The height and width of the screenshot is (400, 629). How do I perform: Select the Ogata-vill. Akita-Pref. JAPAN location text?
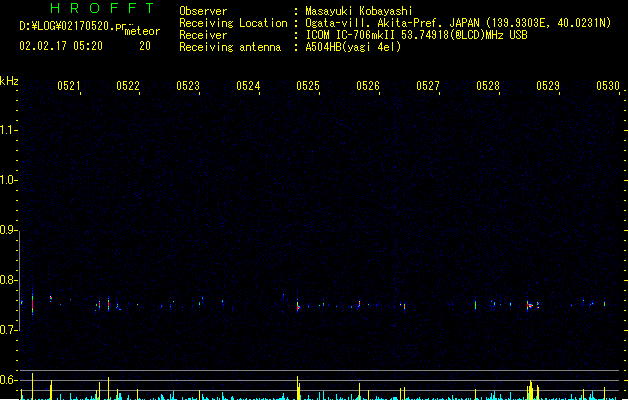click(x=458, y=23)
